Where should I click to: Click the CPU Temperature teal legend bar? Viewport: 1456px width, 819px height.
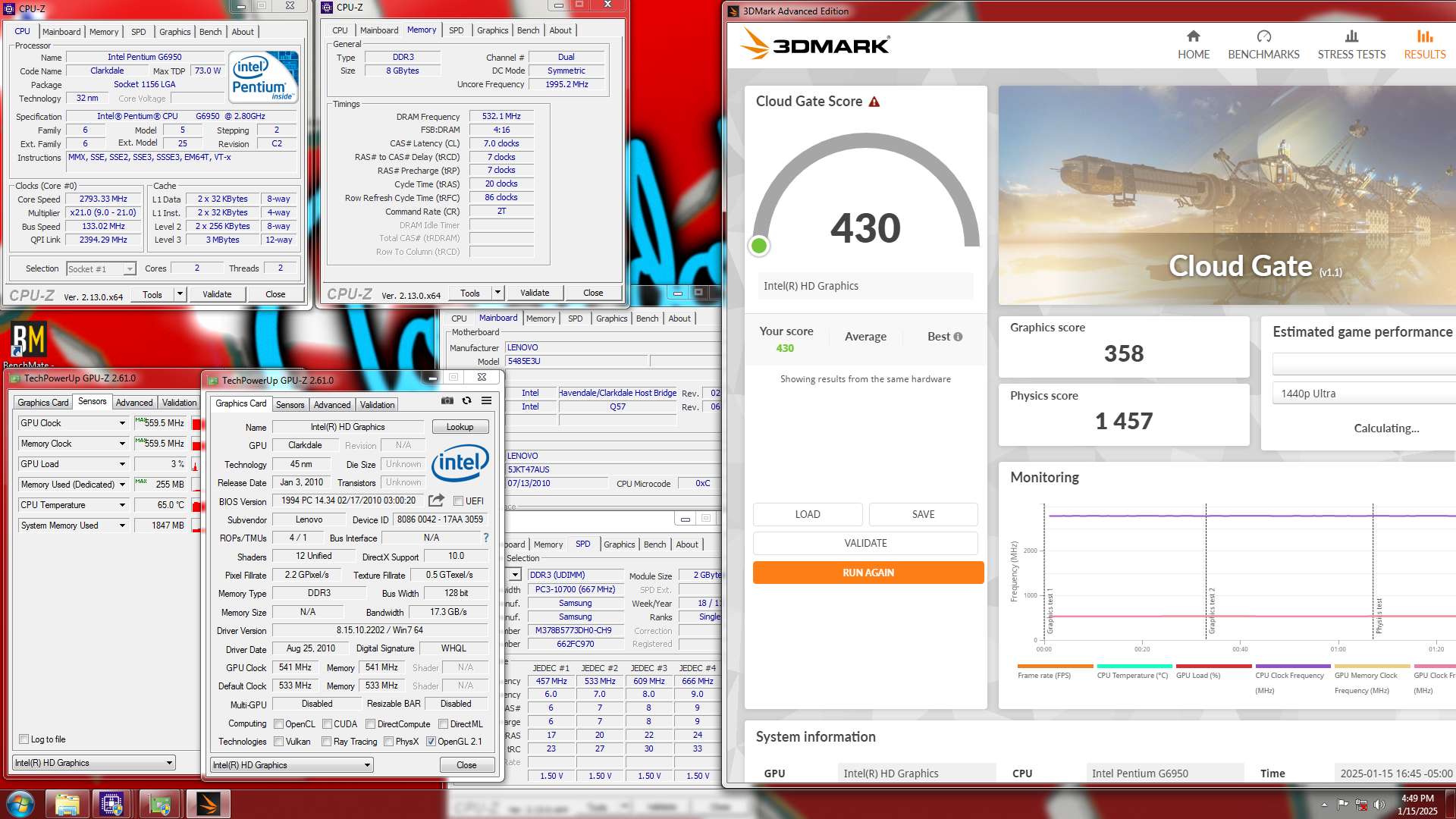(1134, 666)
